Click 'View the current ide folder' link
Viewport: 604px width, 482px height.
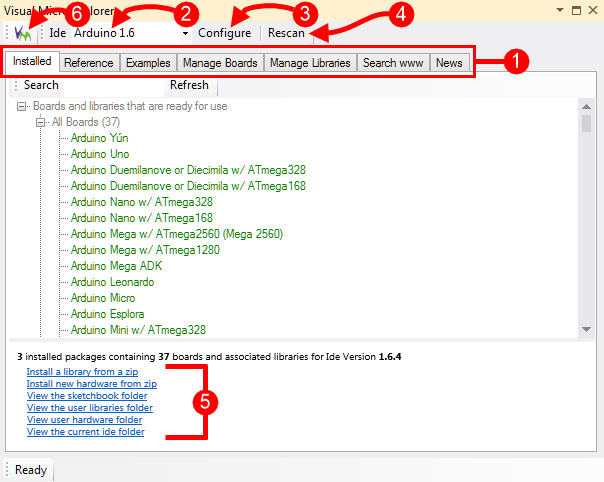pyautogui.click(x=85, y=432)
